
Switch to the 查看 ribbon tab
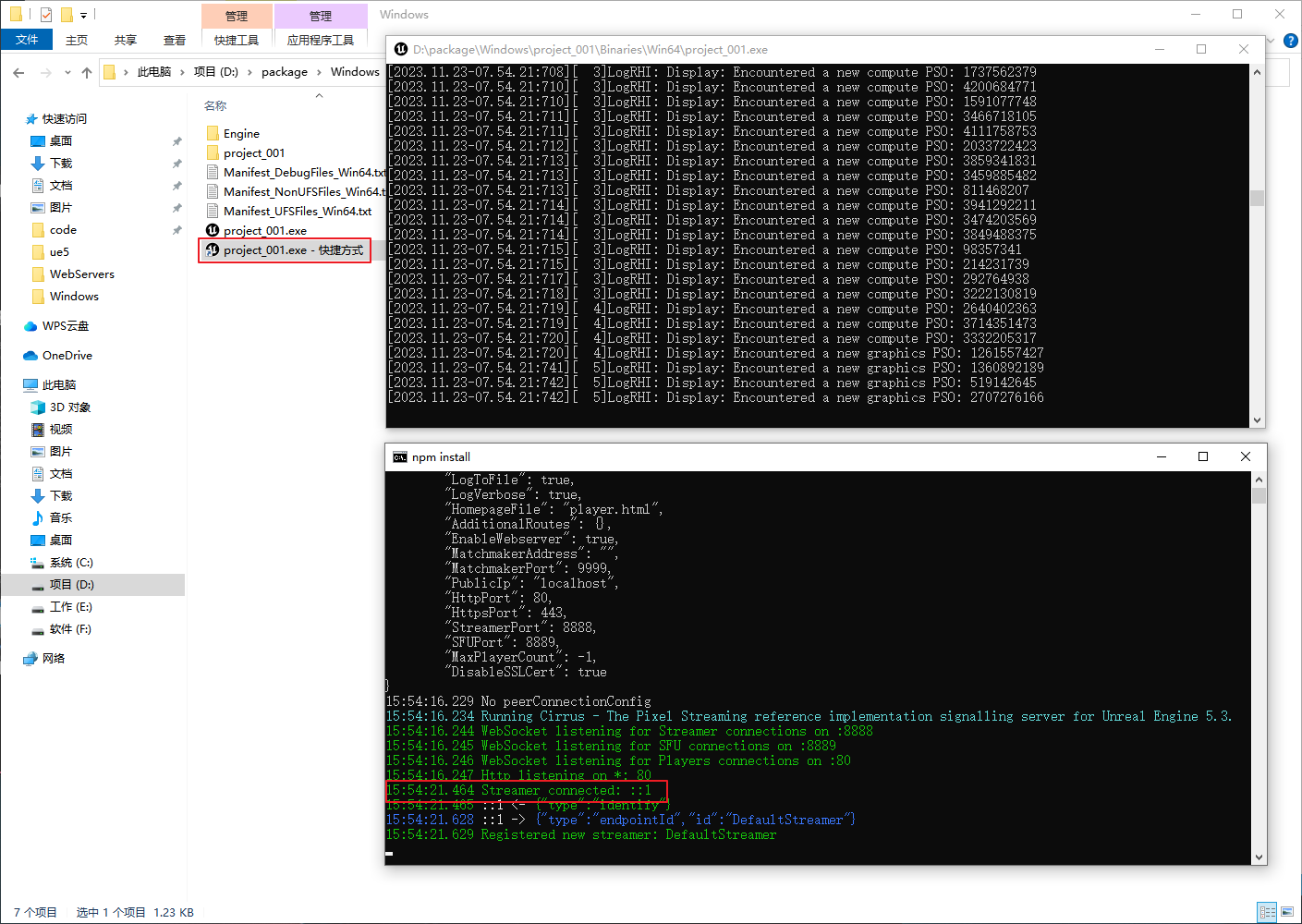click(x=175, y=41)
